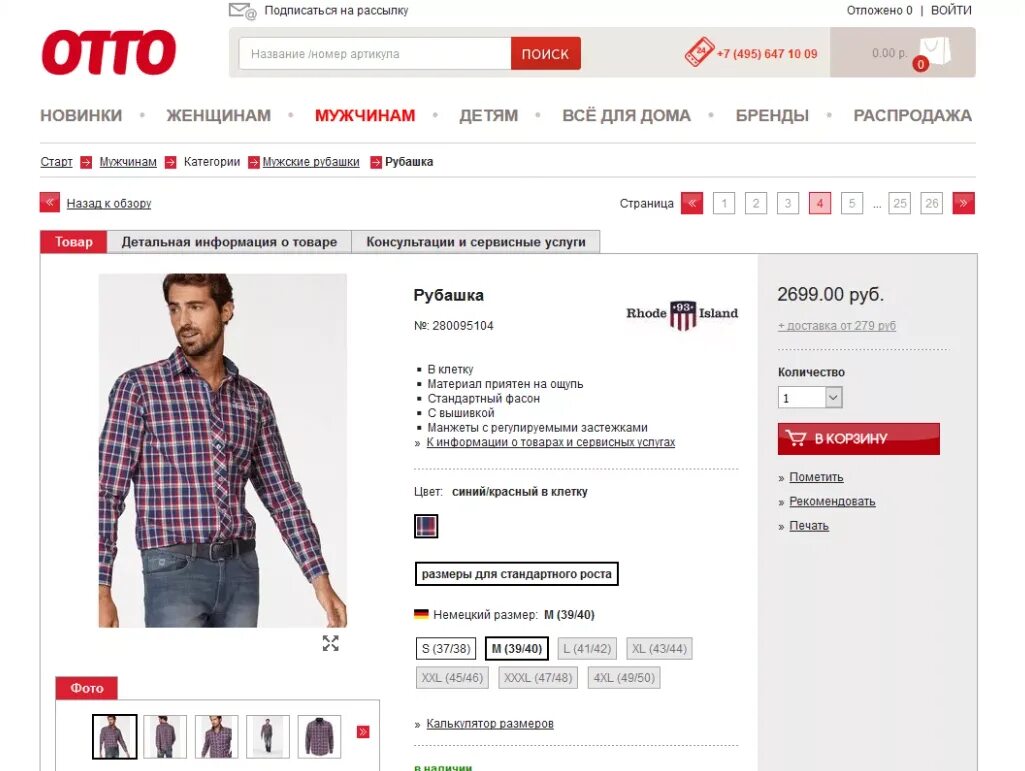The image size is (1025, 771).
Task: Open the МУЖЧИНАМ menu category
Action: click(x=365, y=116)
